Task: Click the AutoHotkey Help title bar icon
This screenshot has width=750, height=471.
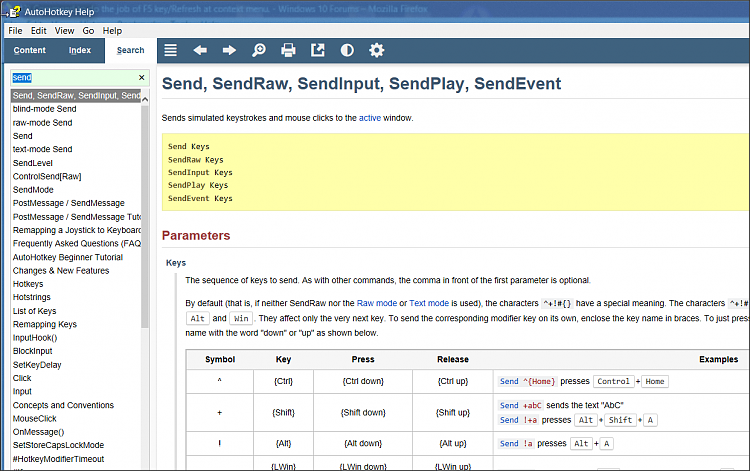Action: pos(13,11)
